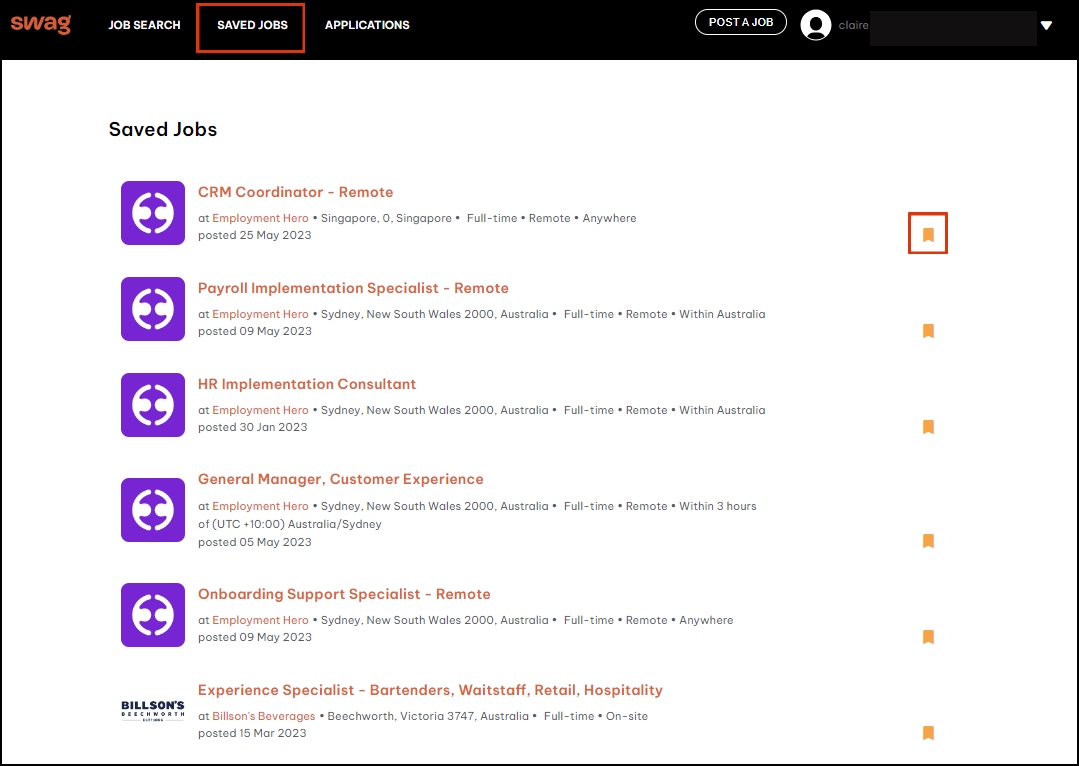
Task: Click Billson's Beechworth company logo
Action: (x=153, y=711)
